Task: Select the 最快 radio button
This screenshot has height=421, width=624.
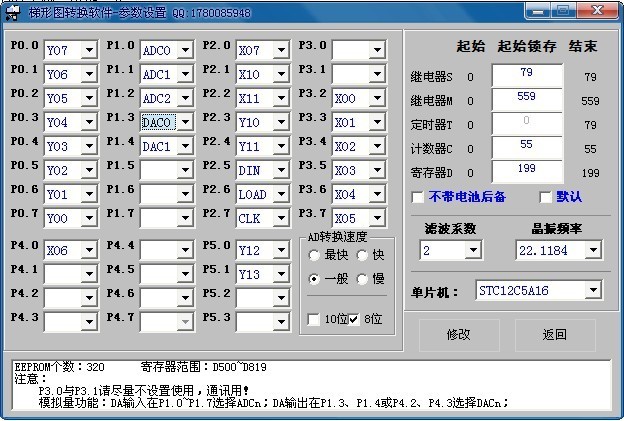Action: (314, 255)
